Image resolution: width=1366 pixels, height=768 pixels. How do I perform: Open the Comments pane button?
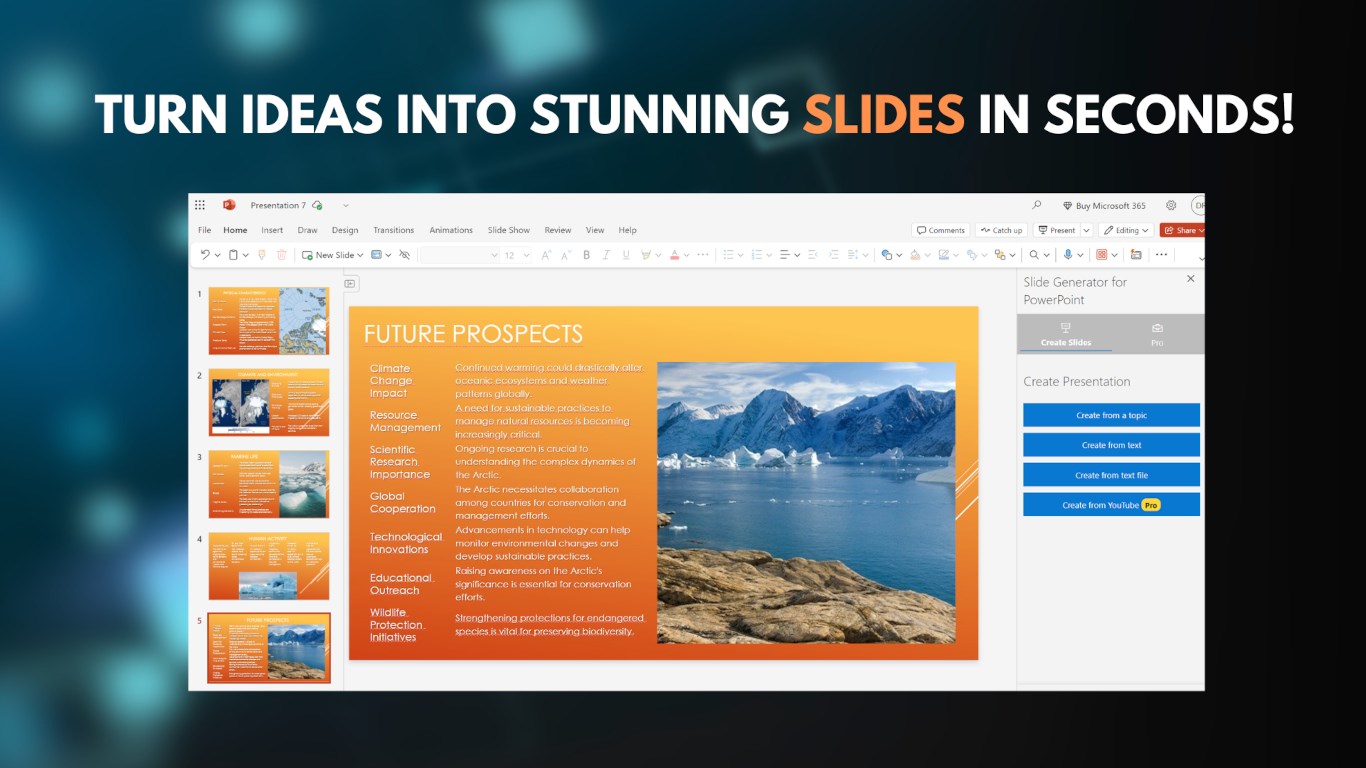940,230
